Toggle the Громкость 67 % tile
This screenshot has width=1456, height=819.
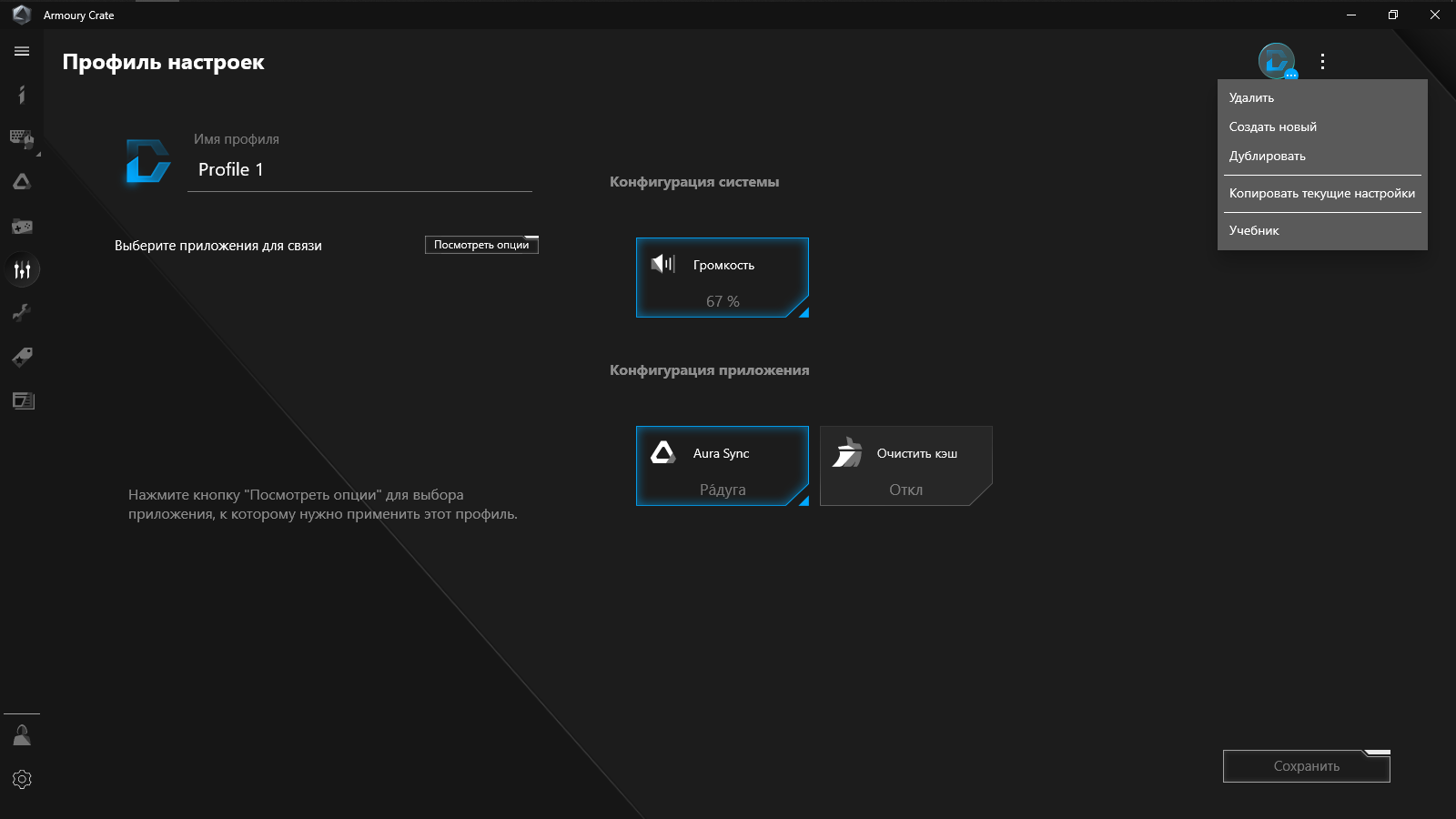(x=723, y=278)
